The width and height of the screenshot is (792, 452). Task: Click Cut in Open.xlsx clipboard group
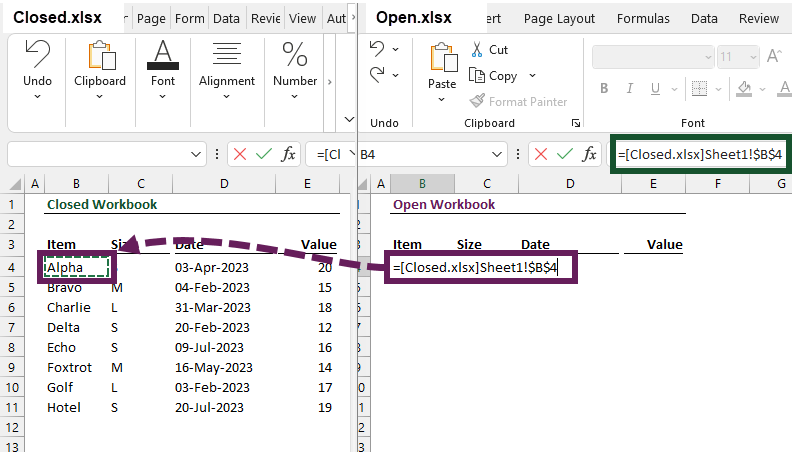point(490,49)
